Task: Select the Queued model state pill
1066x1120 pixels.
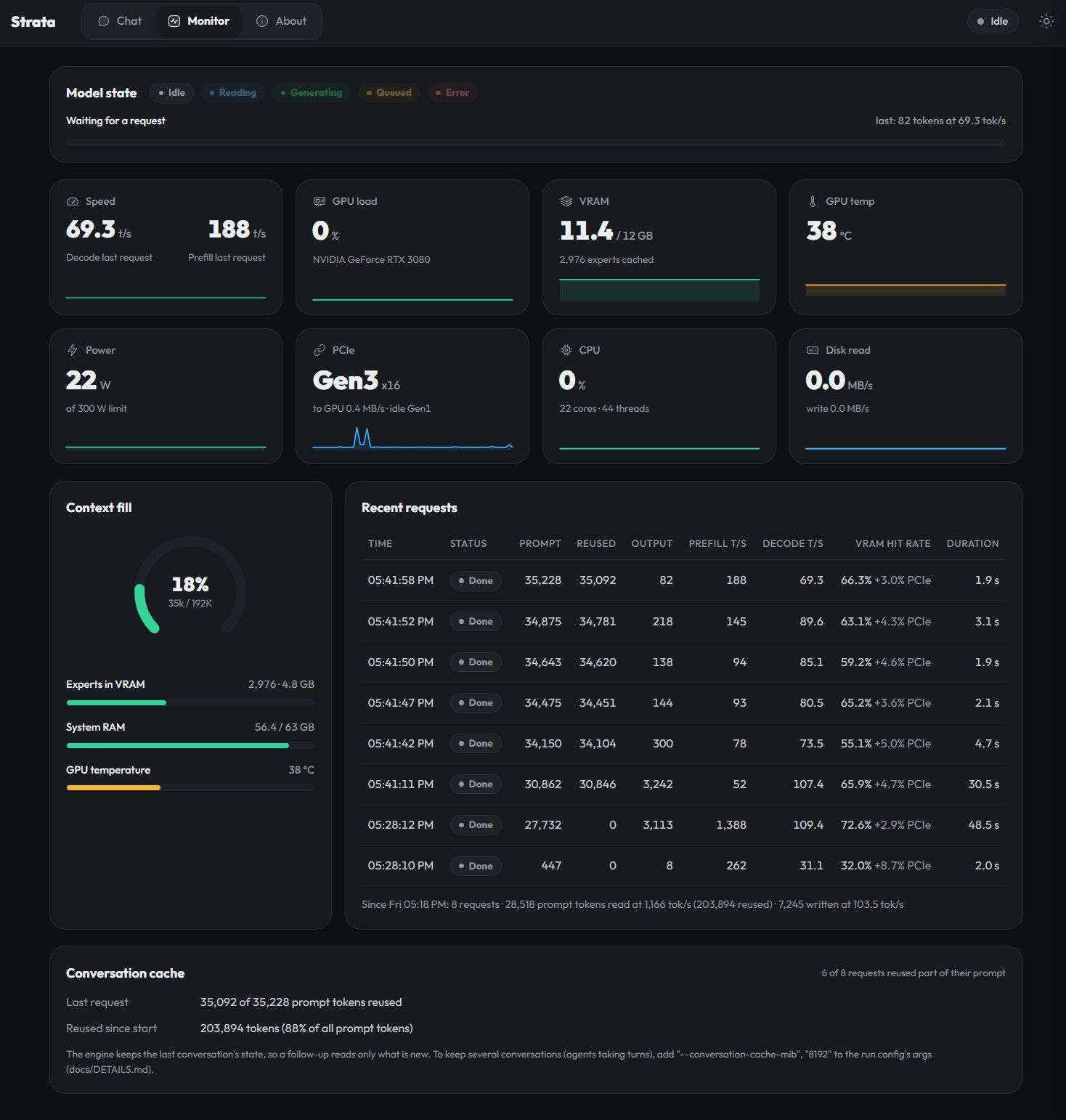Action: [x=388, y=92]
